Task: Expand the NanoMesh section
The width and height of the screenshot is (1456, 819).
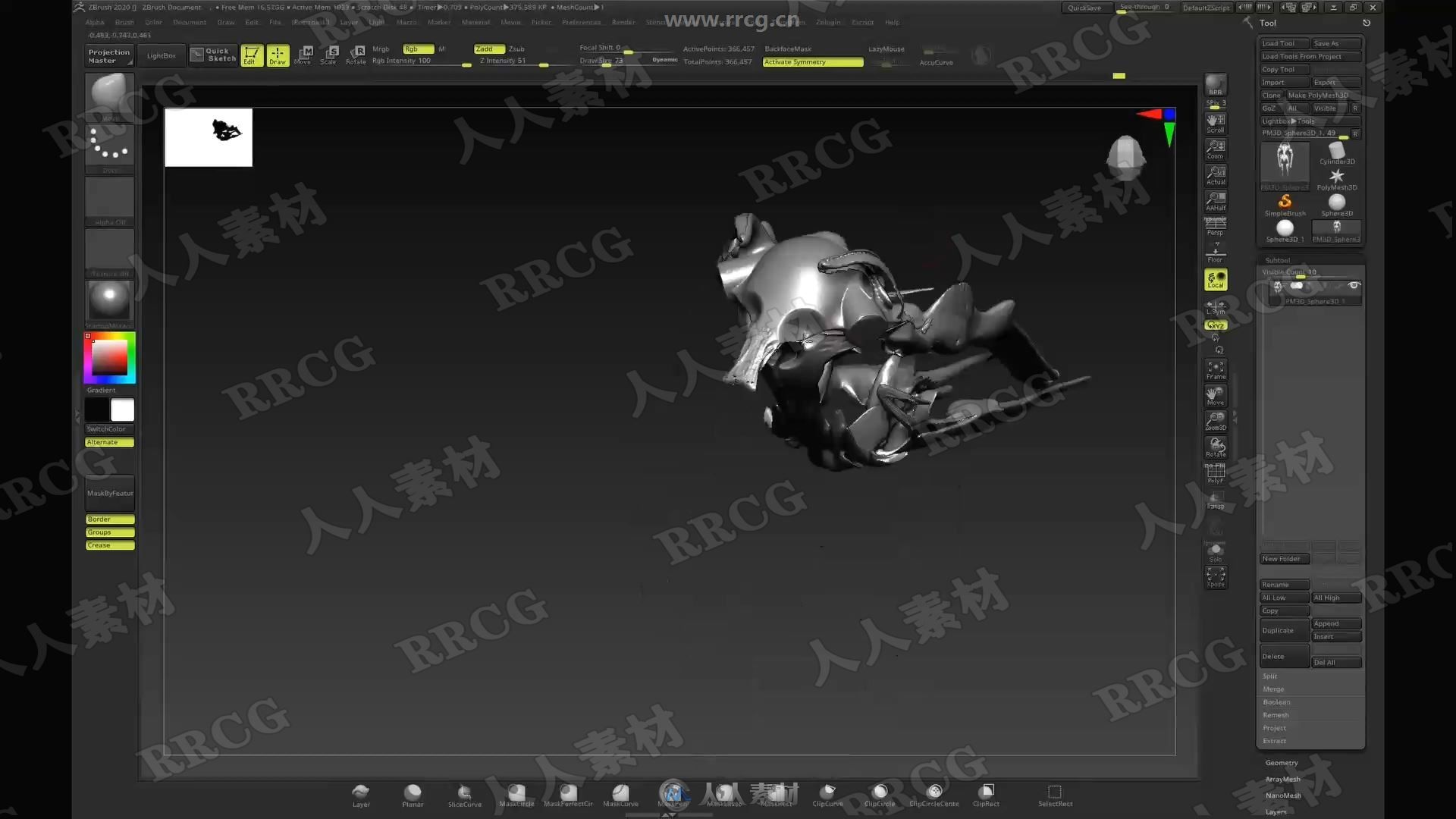Action: [x=1283, y=795]
